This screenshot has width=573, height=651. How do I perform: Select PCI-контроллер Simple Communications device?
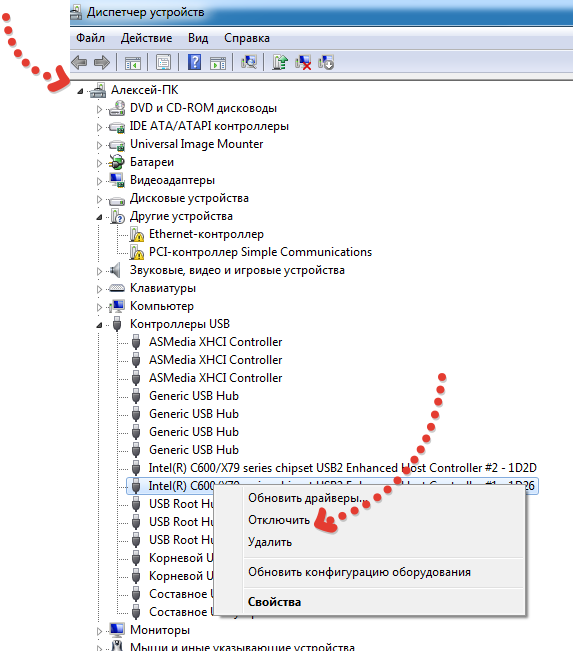point(260,252)
